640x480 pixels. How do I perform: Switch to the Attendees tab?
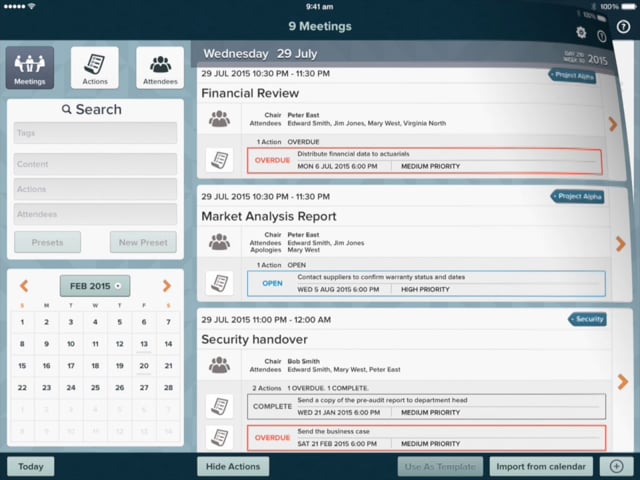pos(160,68)
